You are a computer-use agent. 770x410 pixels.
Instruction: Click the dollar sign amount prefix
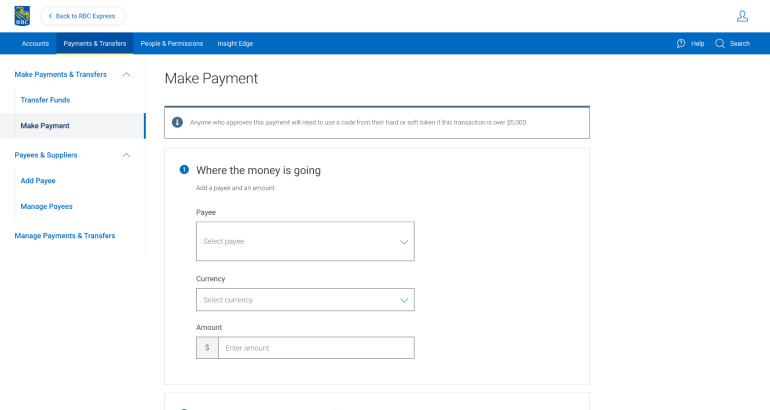(207, 348)
